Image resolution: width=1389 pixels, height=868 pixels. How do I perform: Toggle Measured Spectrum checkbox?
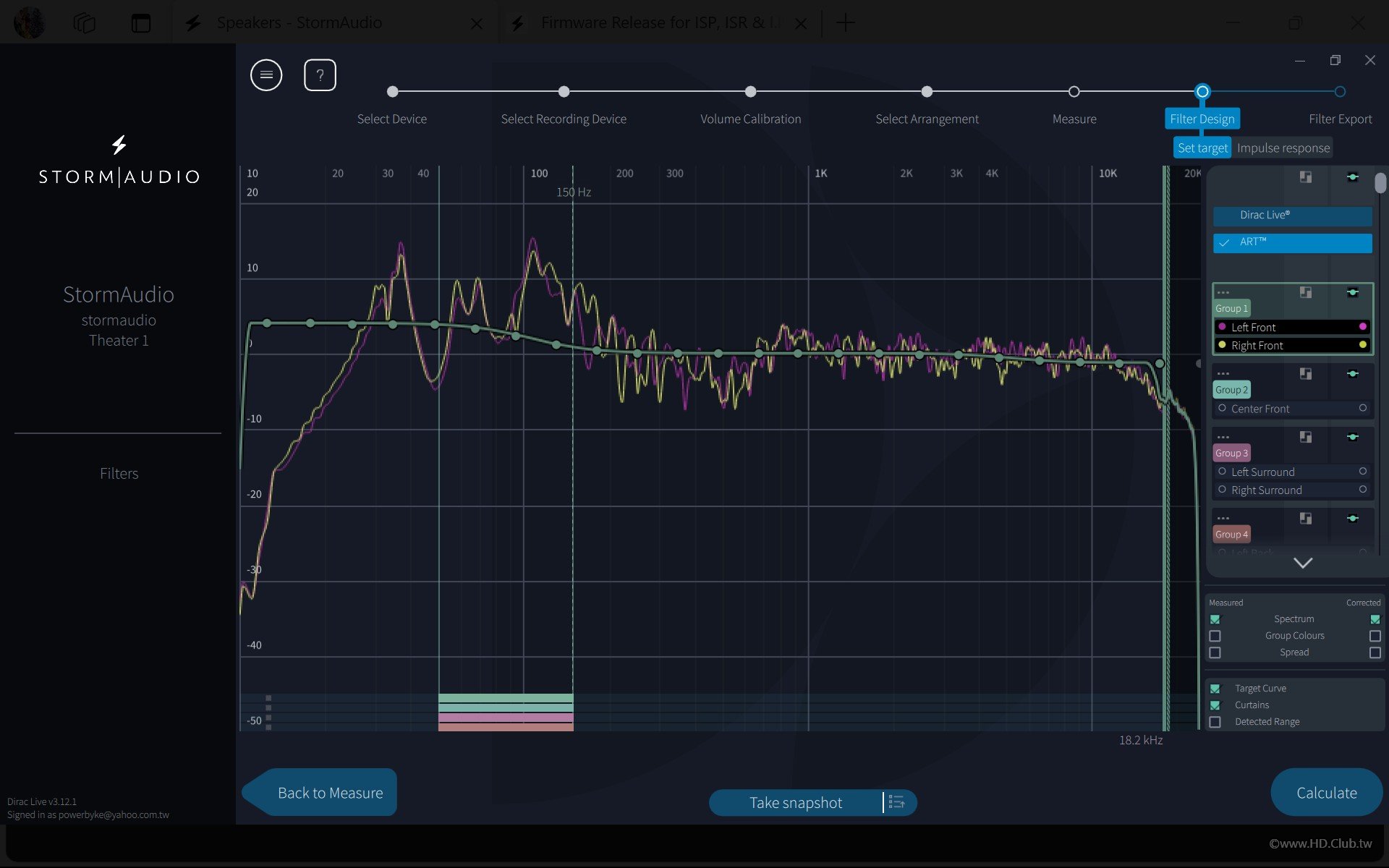coord(1215,619)
